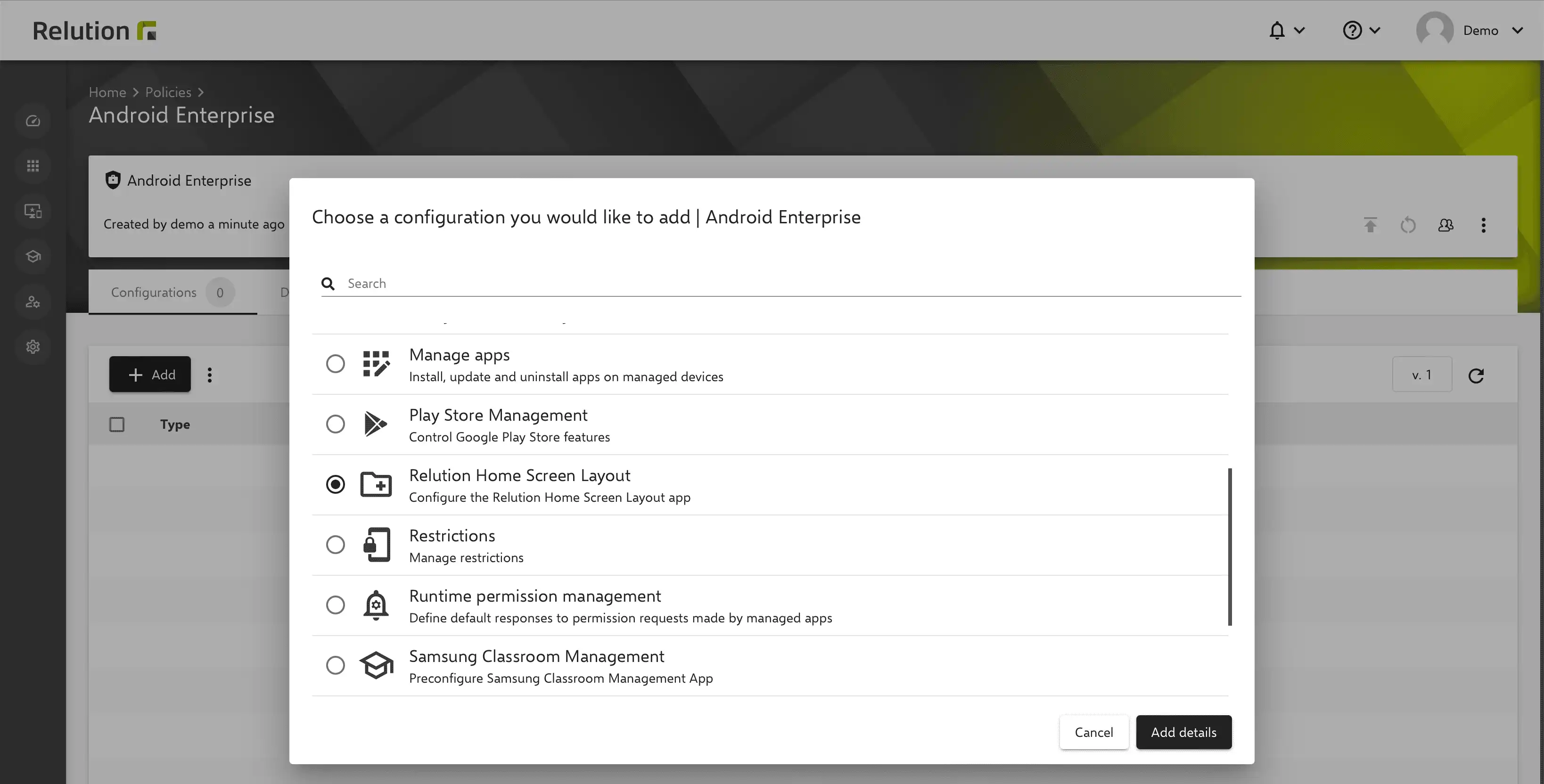Image resolution: width=1544 pixels, height=784 pixels.
Task: Click 'Preconfigure Samsung Classroom Management App' description
Action: click(561, 678)
